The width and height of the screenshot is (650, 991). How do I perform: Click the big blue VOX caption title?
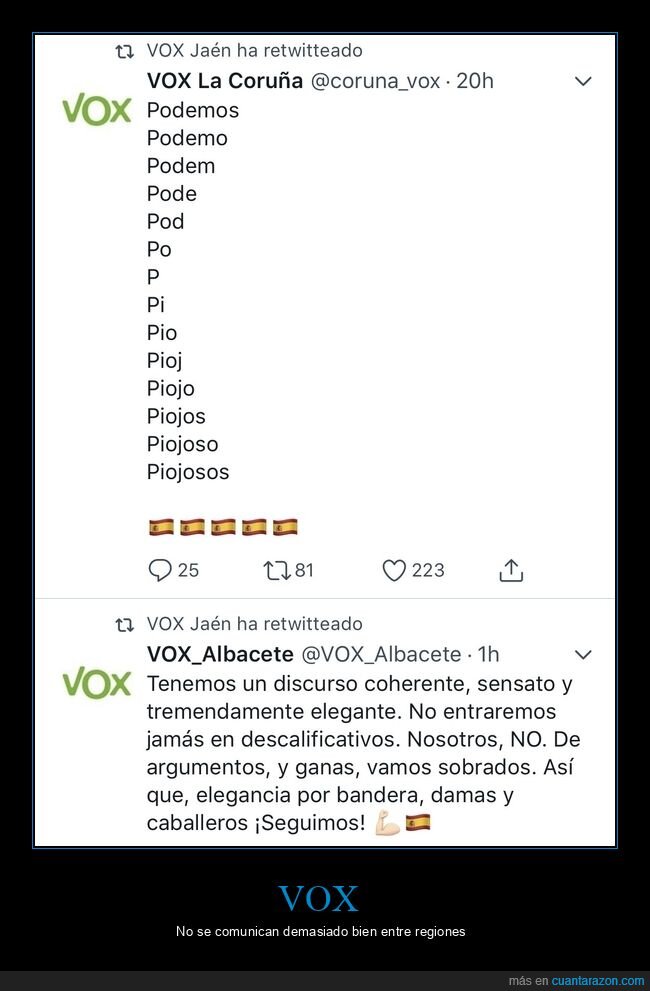(318, 898)
